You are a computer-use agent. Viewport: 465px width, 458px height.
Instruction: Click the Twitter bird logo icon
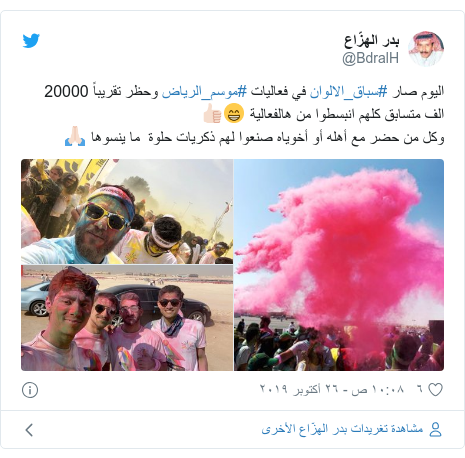pos(31,41)
